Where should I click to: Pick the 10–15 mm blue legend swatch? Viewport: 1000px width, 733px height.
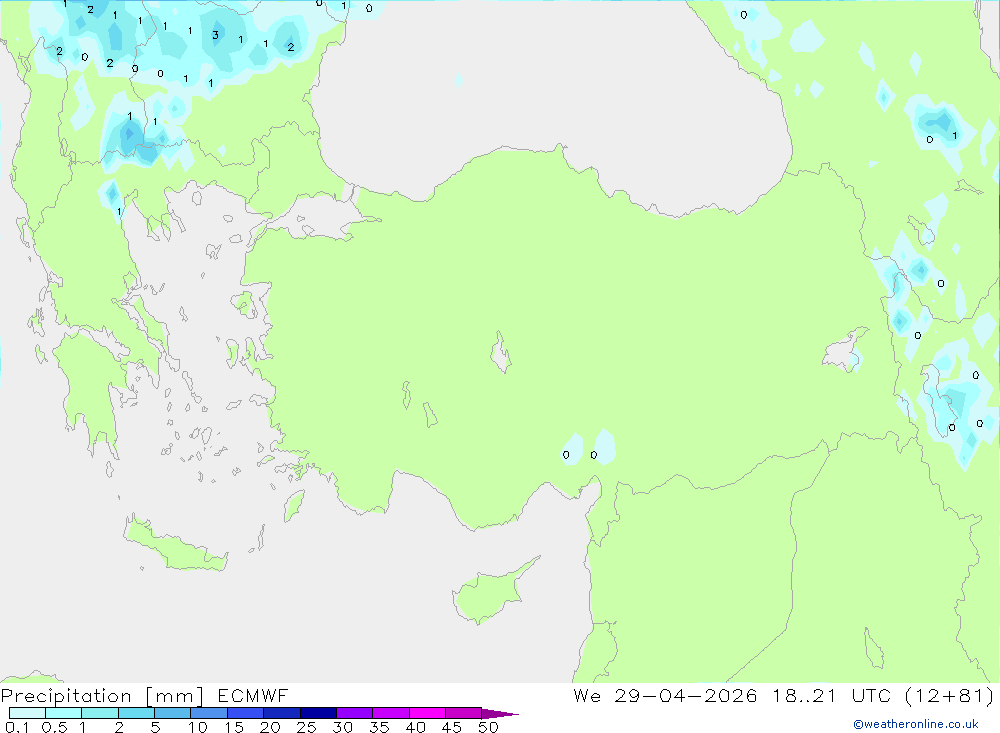(209, 713)
